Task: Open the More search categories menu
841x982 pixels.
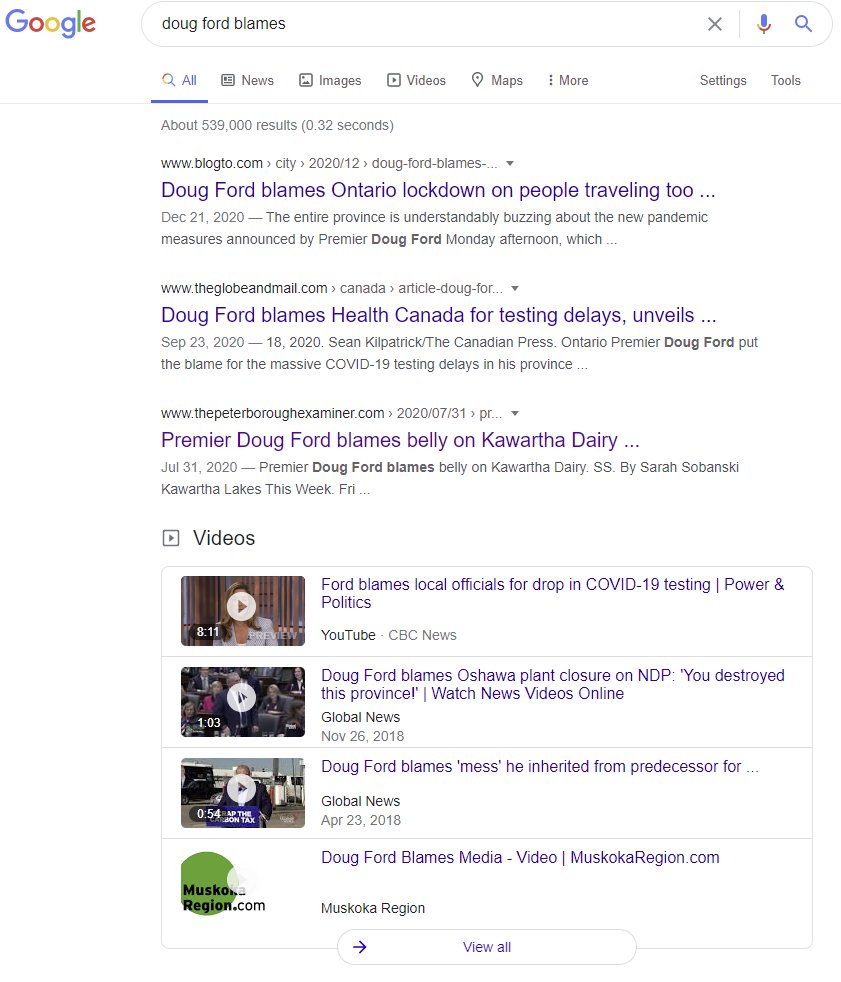Action: tap(567, 80)
